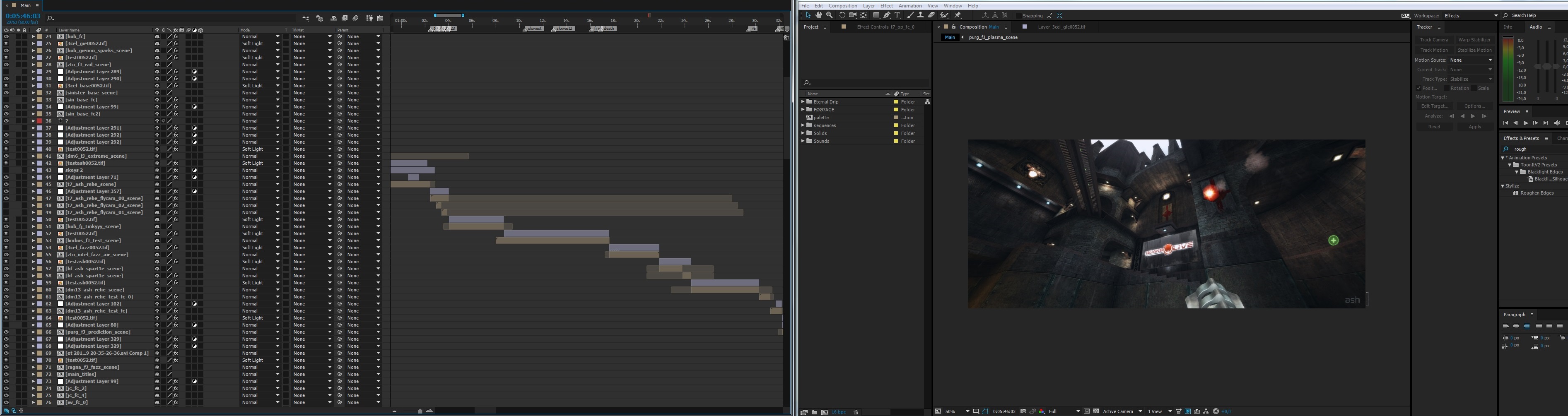Toggle the Rotation checkbox in Tracker

[1447, 88]
